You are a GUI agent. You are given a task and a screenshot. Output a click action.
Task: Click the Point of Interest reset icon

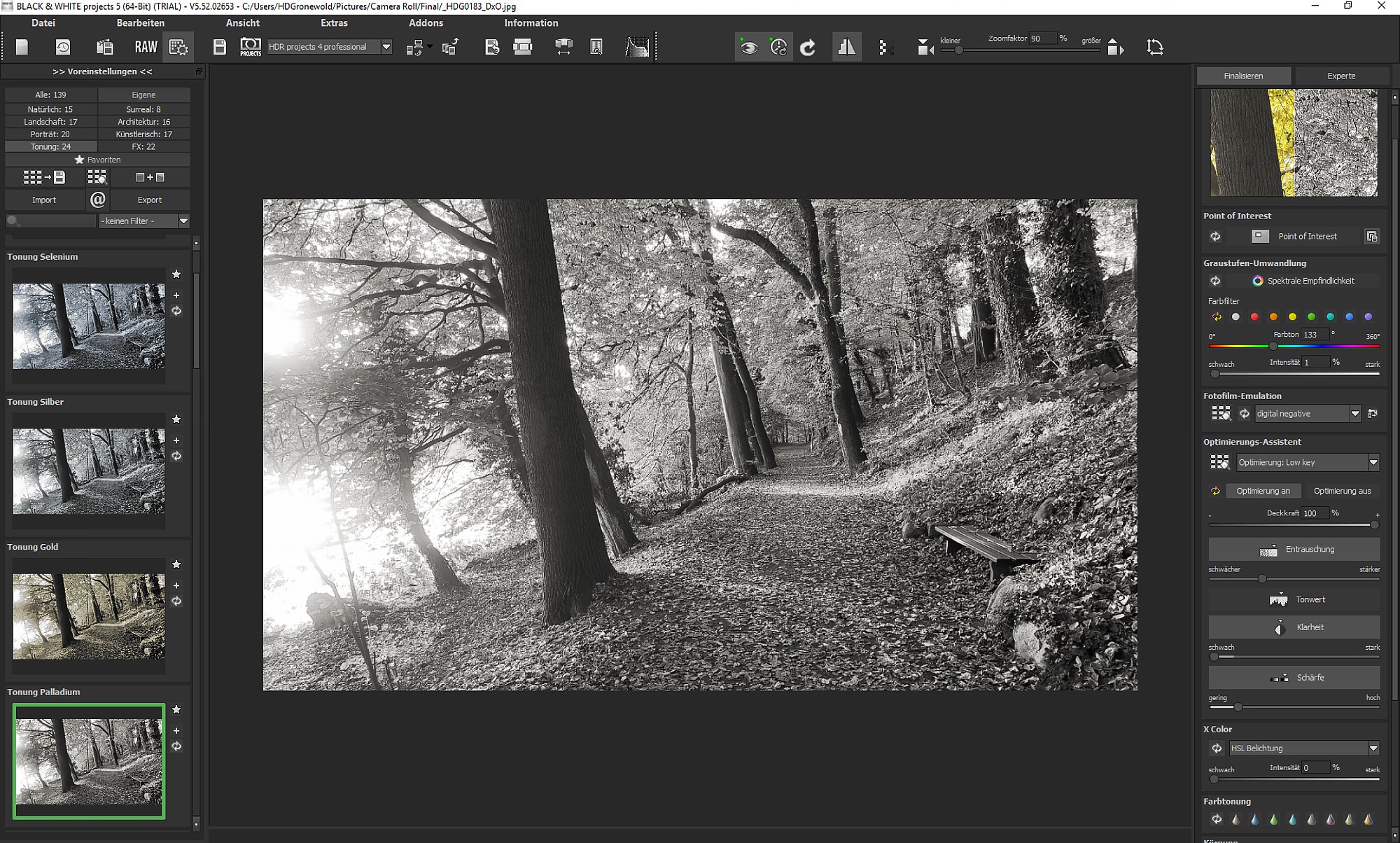(x=1215, y=237)
